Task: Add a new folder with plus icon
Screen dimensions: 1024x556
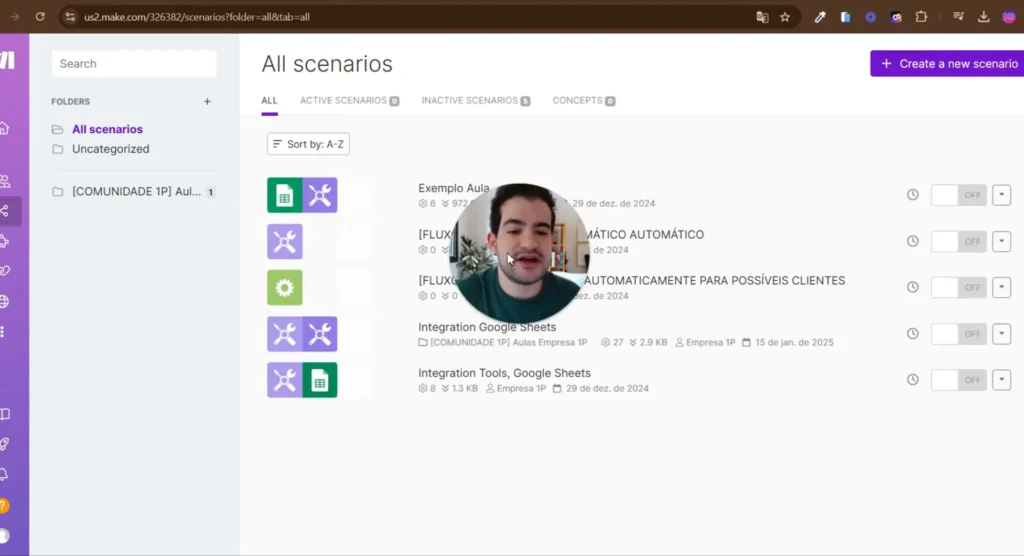Action: point(207,101)
